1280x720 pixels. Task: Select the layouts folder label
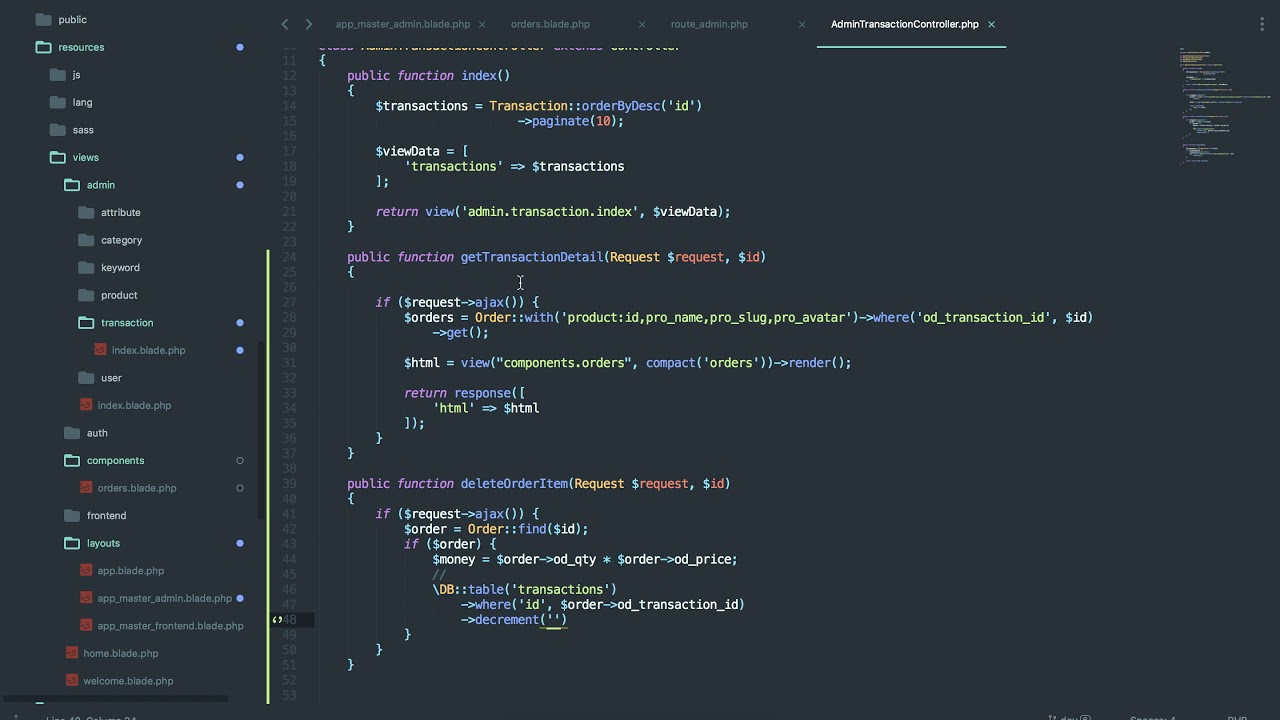click(x=103, y=543)
